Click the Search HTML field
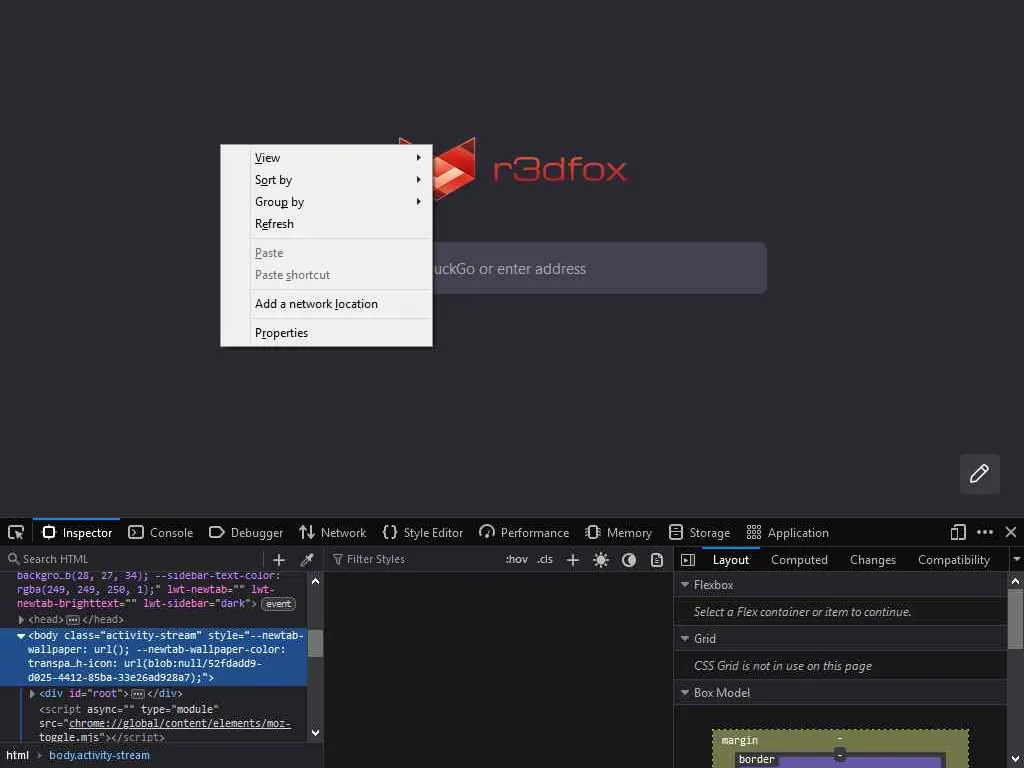The width and height of the screenshot is (1024, 768). coord(134,560)
